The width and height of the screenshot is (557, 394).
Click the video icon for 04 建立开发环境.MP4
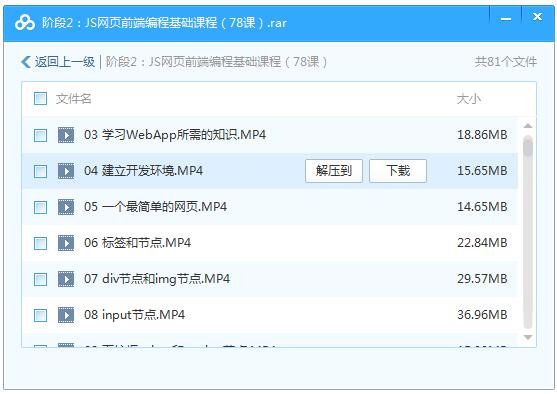click(66, 171)
